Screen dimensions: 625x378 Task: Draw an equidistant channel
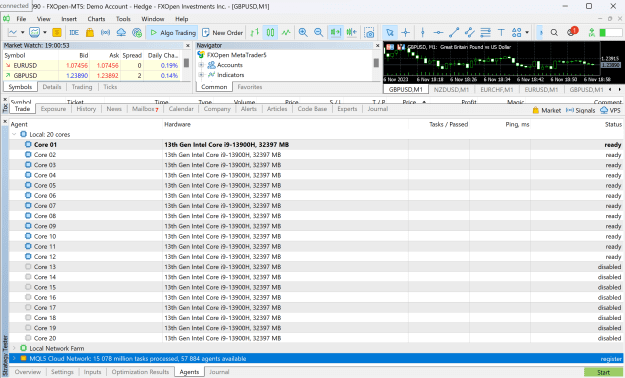(470, 33)
